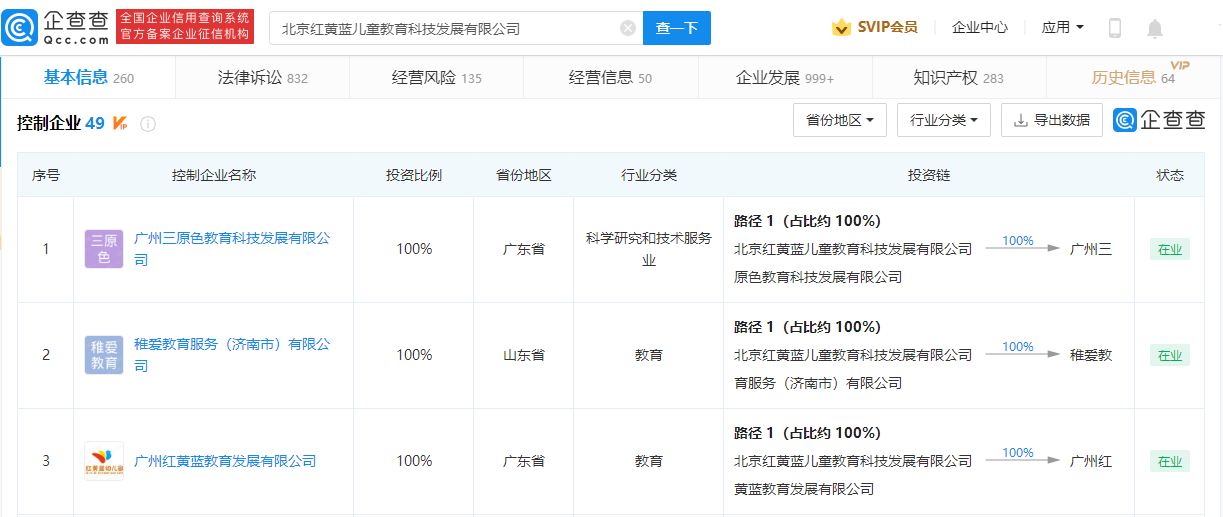Screen dimensions: 1223x517
Task: Click the 投资链 column header
Action: 929,175
